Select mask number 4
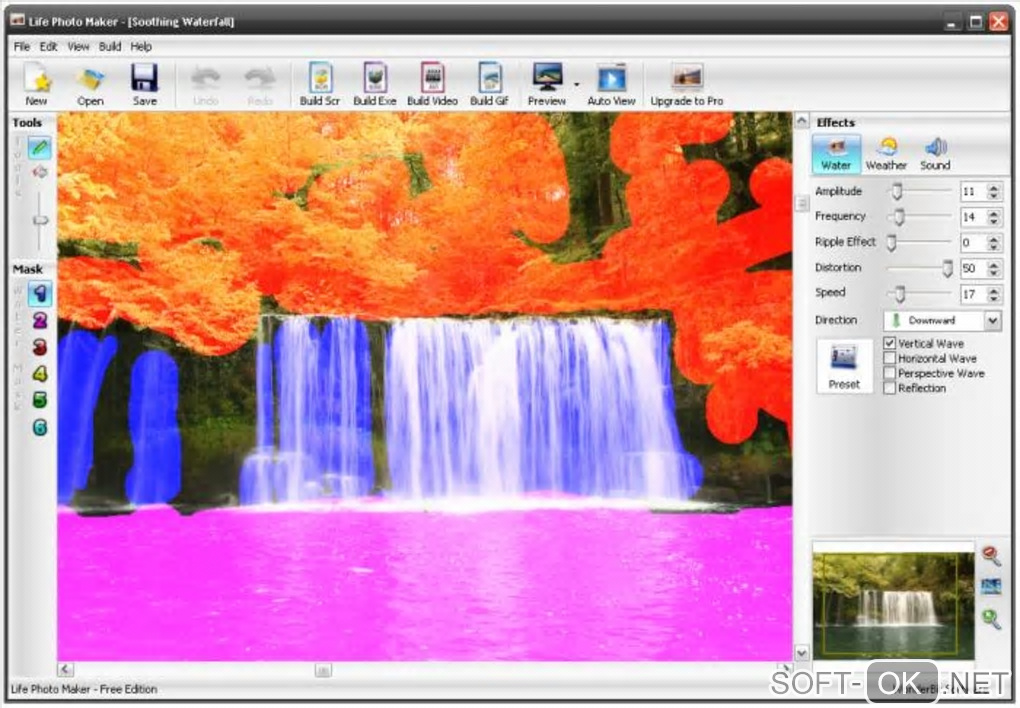The height and width of the screenshot is (708, 1020). (40, 374)
